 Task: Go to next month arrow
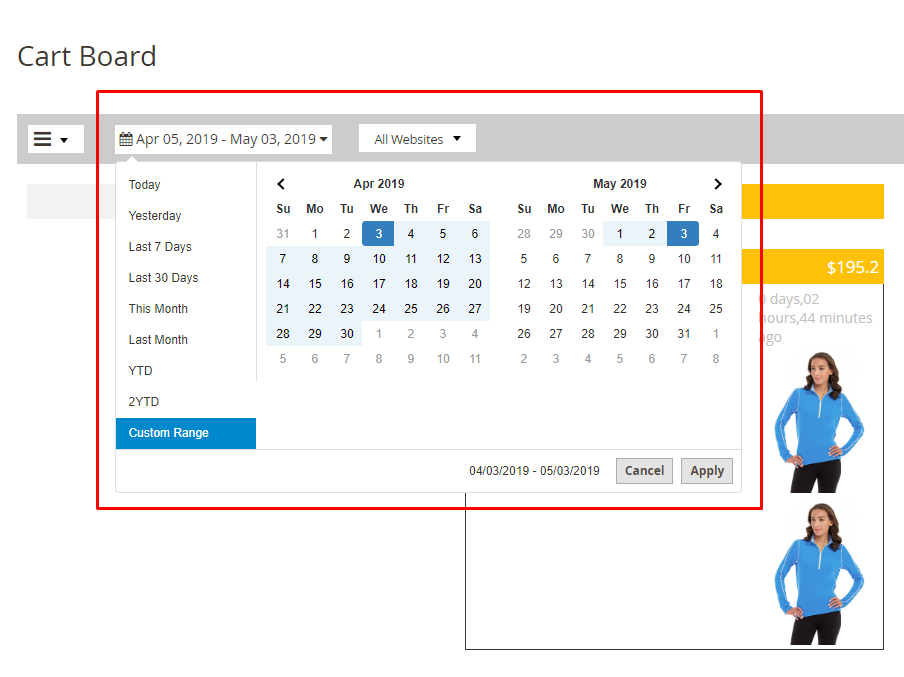click(x=717, y=184)
